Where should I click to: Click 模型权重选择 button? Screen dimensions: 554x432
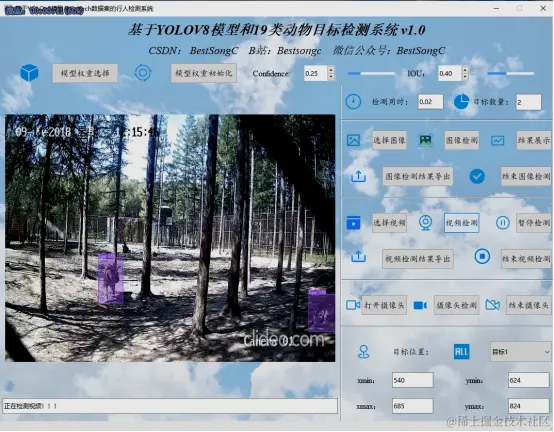pos(85,73)
